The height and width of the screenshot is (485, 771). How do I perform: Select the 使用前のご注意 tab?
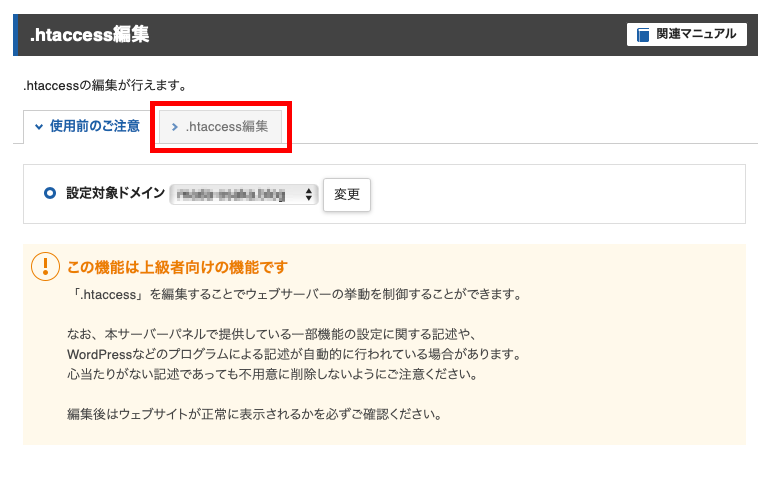87,126
